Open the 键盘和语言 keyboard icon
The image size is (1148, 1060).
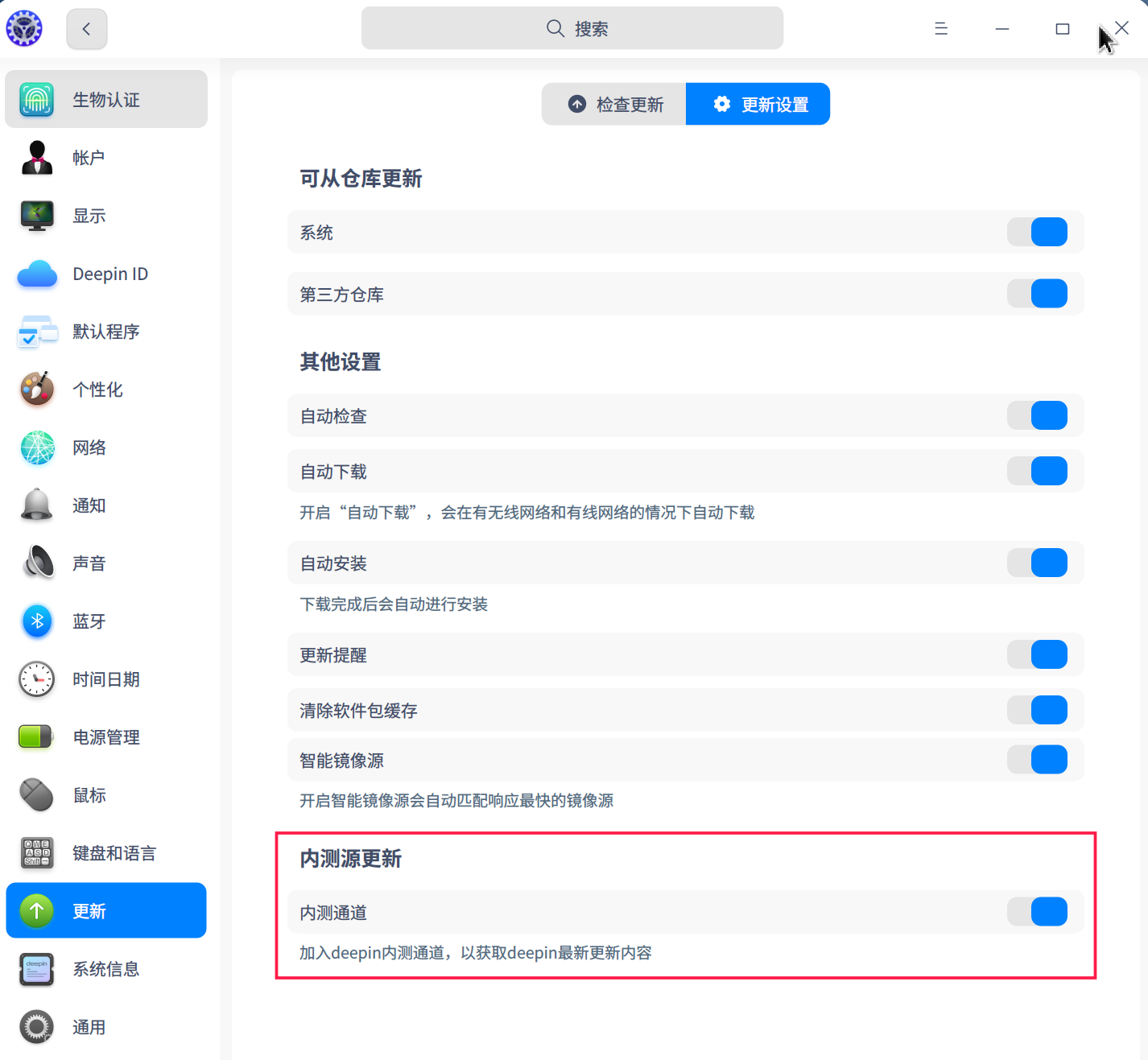37,853
